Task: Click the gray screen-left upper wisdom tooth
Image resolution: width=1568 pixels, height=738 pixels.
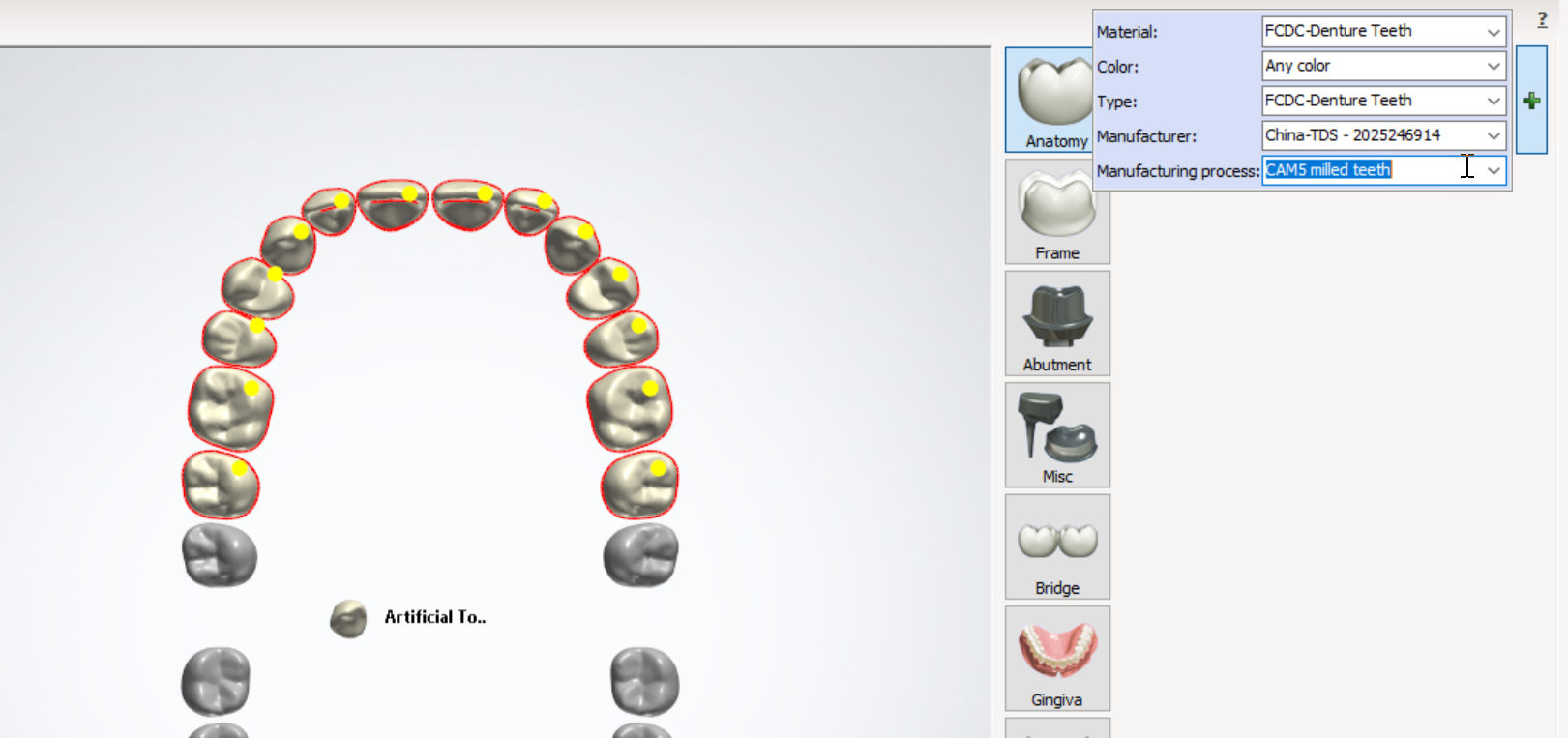Action: tap(220, 555)
